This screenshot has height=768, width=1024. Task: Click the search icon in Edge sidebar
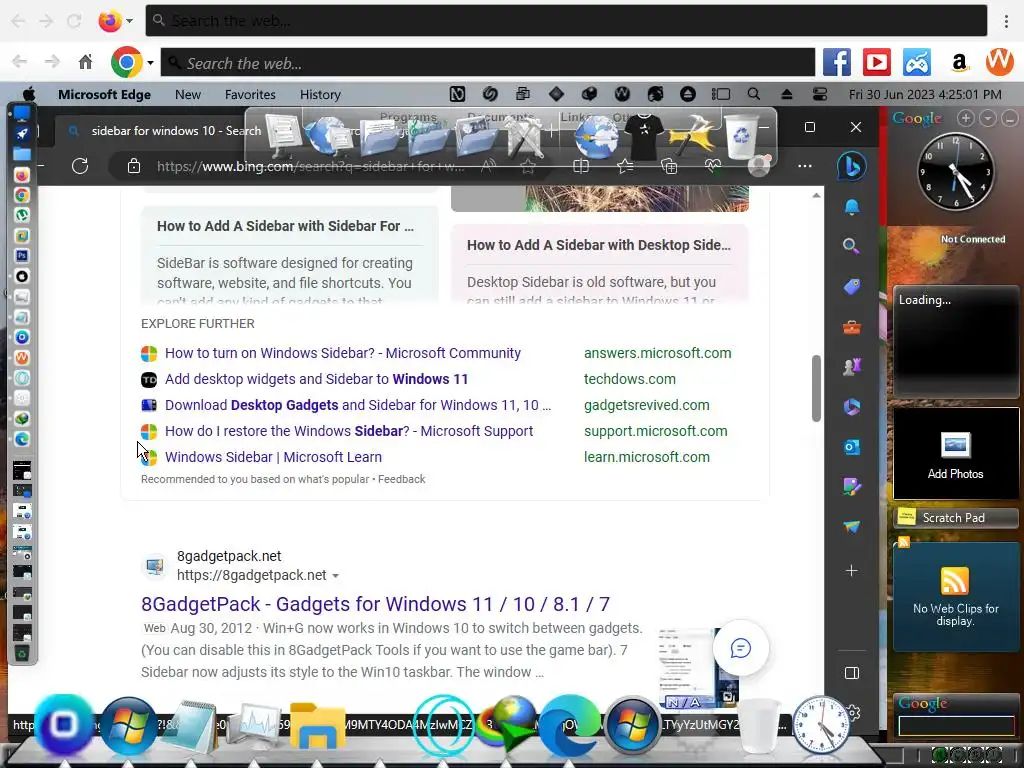(851, 246)
